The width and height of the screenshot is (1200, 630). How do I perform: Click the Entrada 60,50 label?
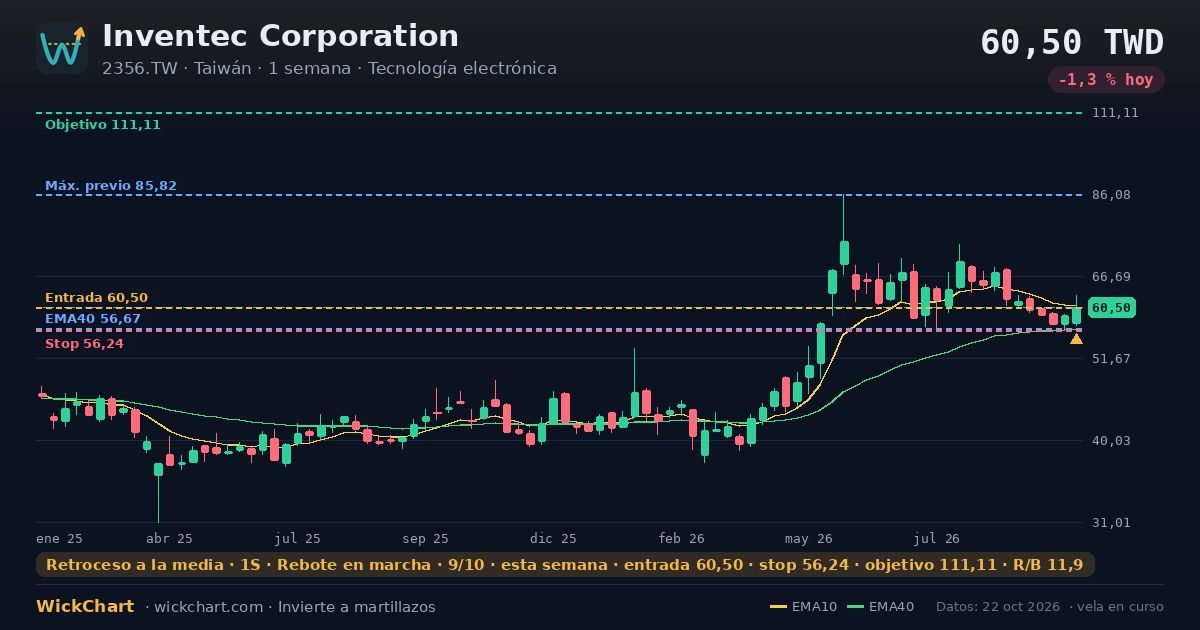tap(96, 298)
